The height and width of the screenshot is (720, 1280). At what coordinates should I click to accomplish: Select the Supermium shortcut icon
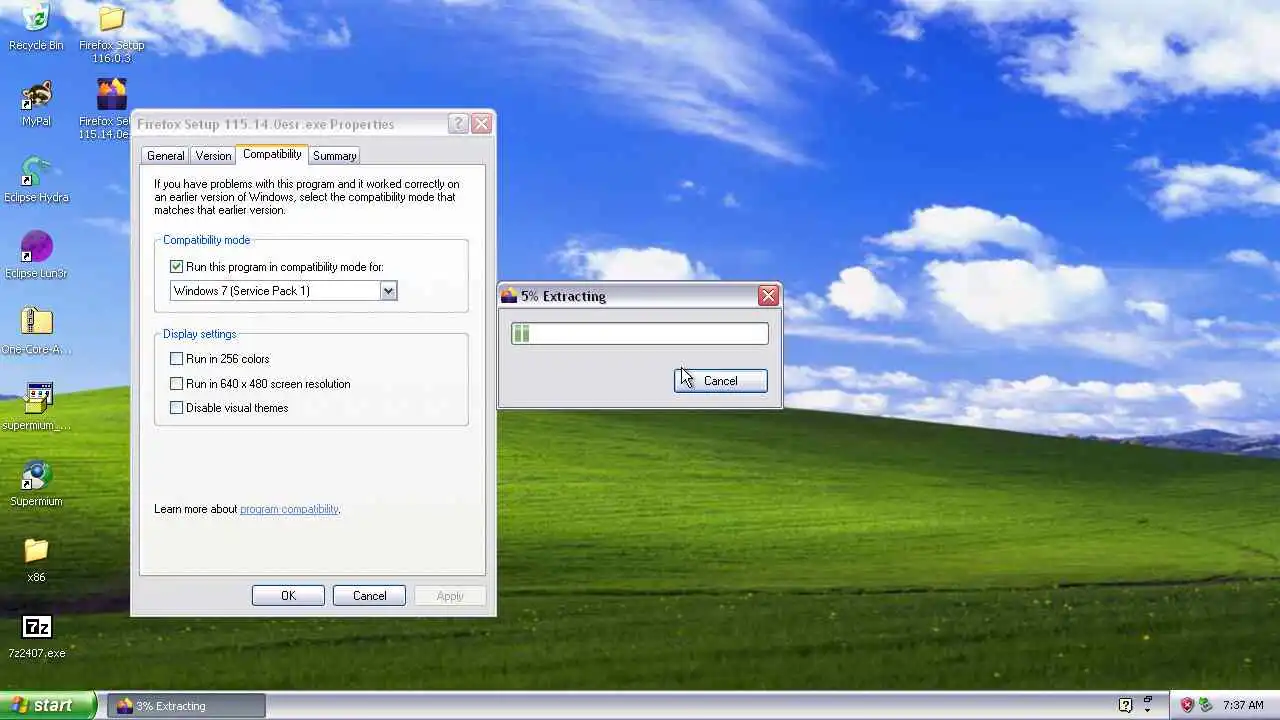(36, 475)
